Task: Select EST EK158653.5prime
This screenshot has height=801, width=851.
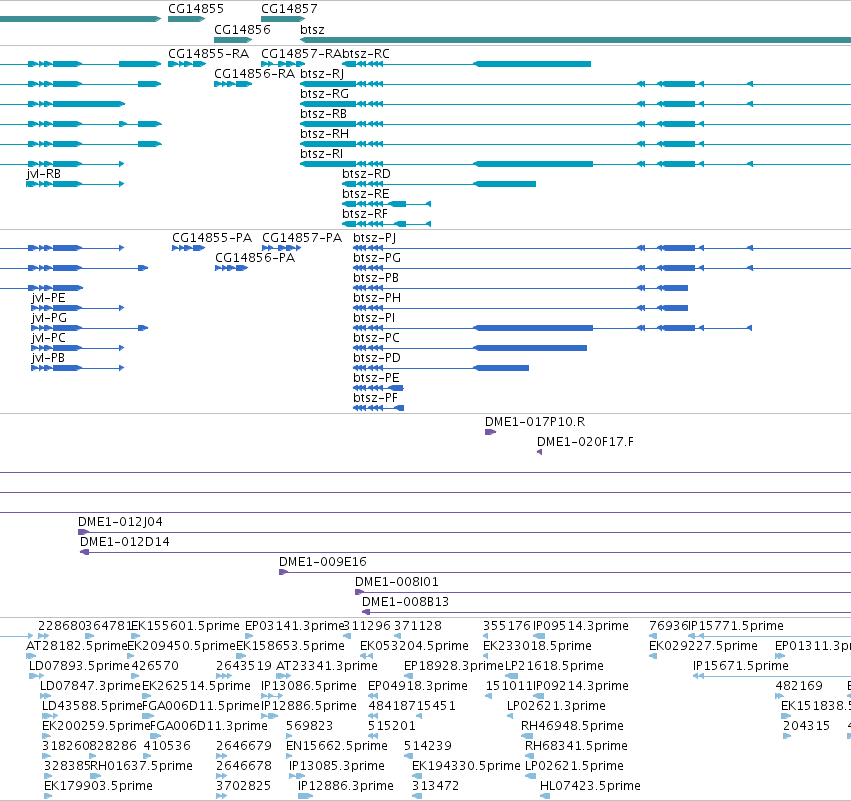Action: [x=290, y=647]
